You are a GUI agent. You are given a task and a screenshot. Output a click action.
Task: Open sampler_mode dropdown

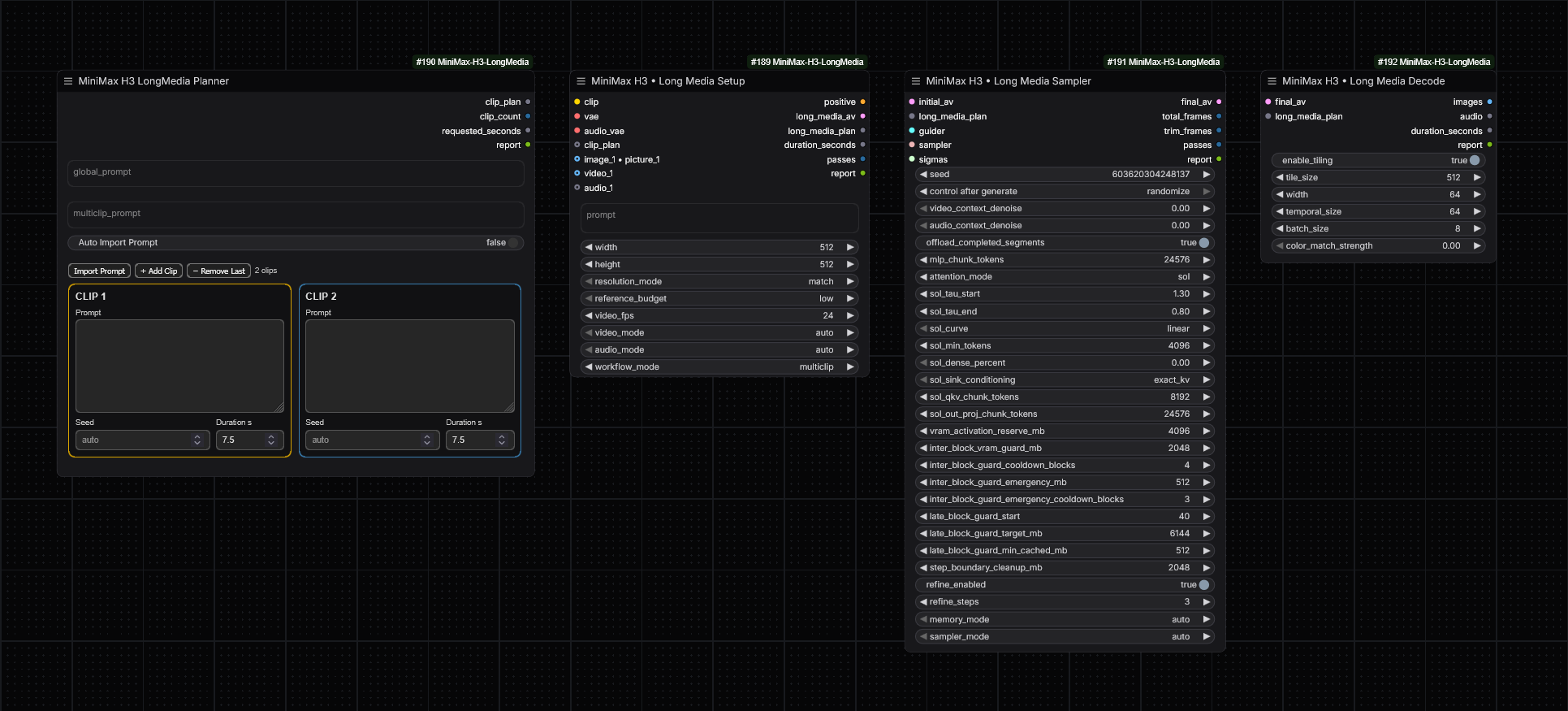(1065, 636)
